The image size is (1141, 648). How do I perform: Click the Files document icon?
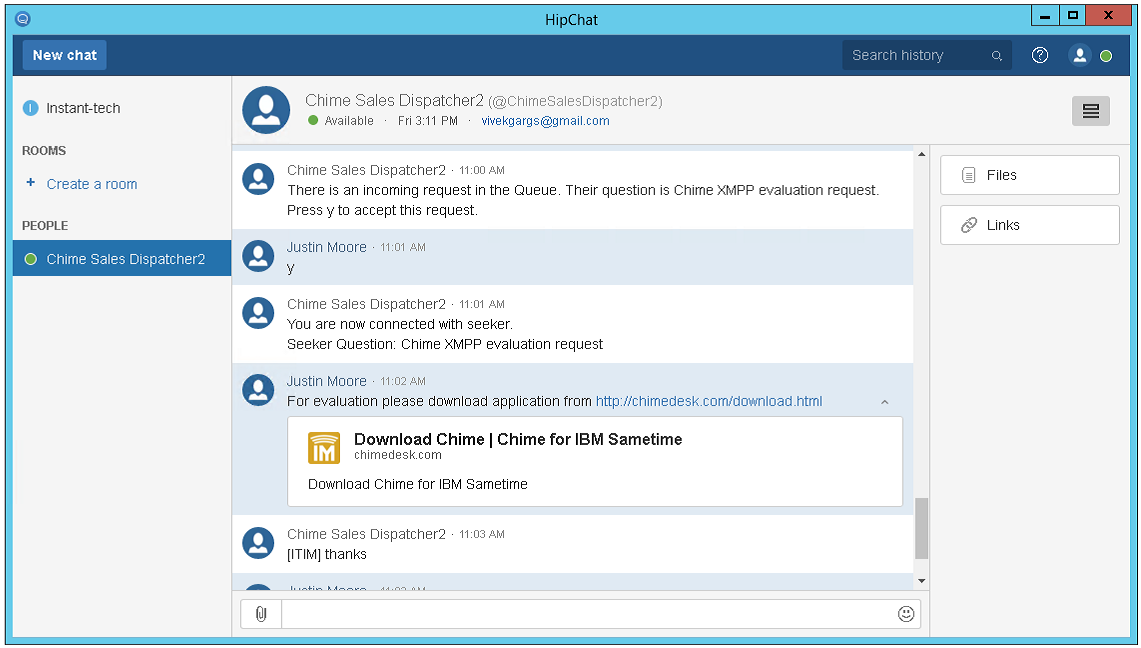click(x=969, y=175)
